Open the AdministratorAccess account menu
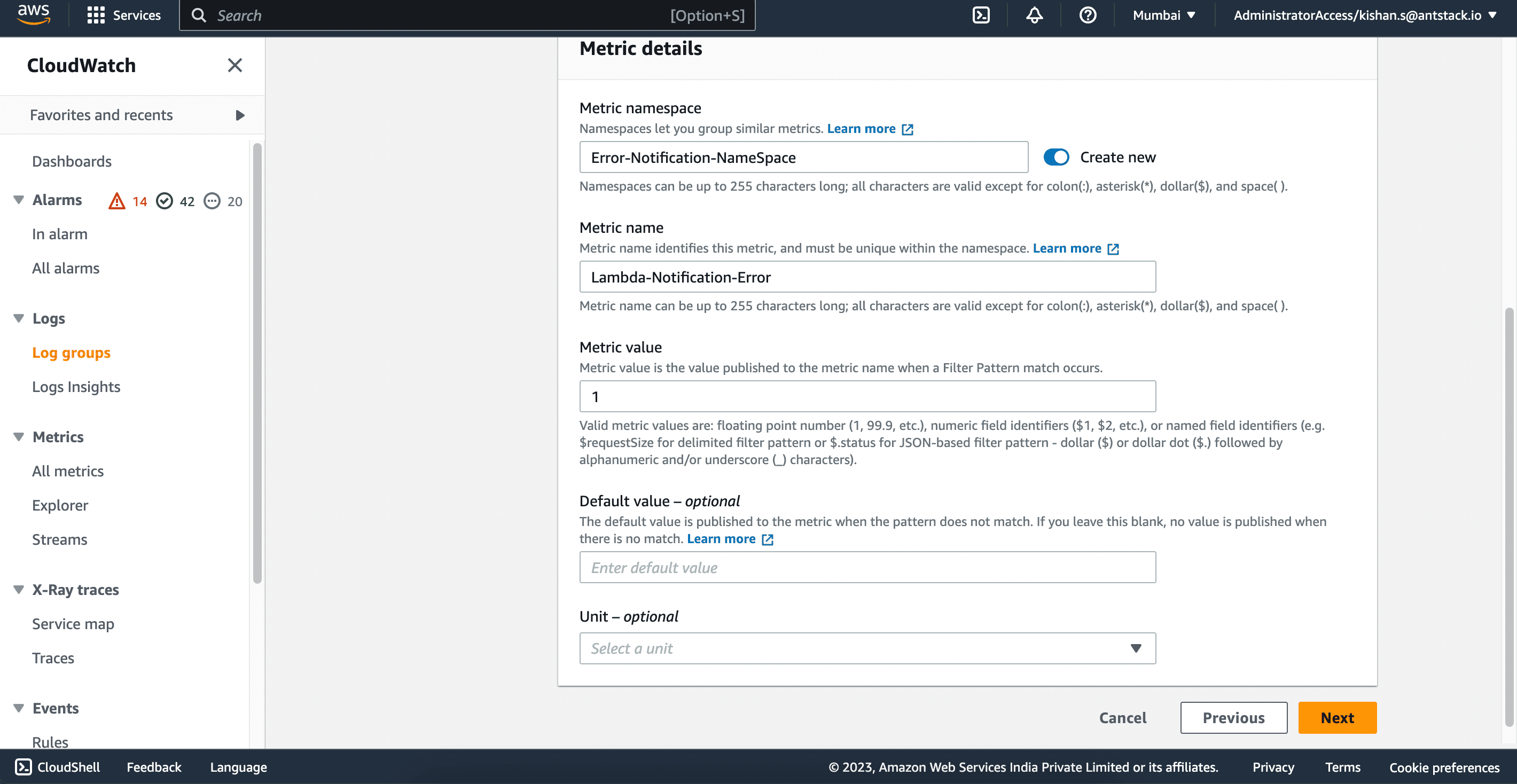Screen dimensions: 1517x784 pyautogui.click(x=1365, y=15)
